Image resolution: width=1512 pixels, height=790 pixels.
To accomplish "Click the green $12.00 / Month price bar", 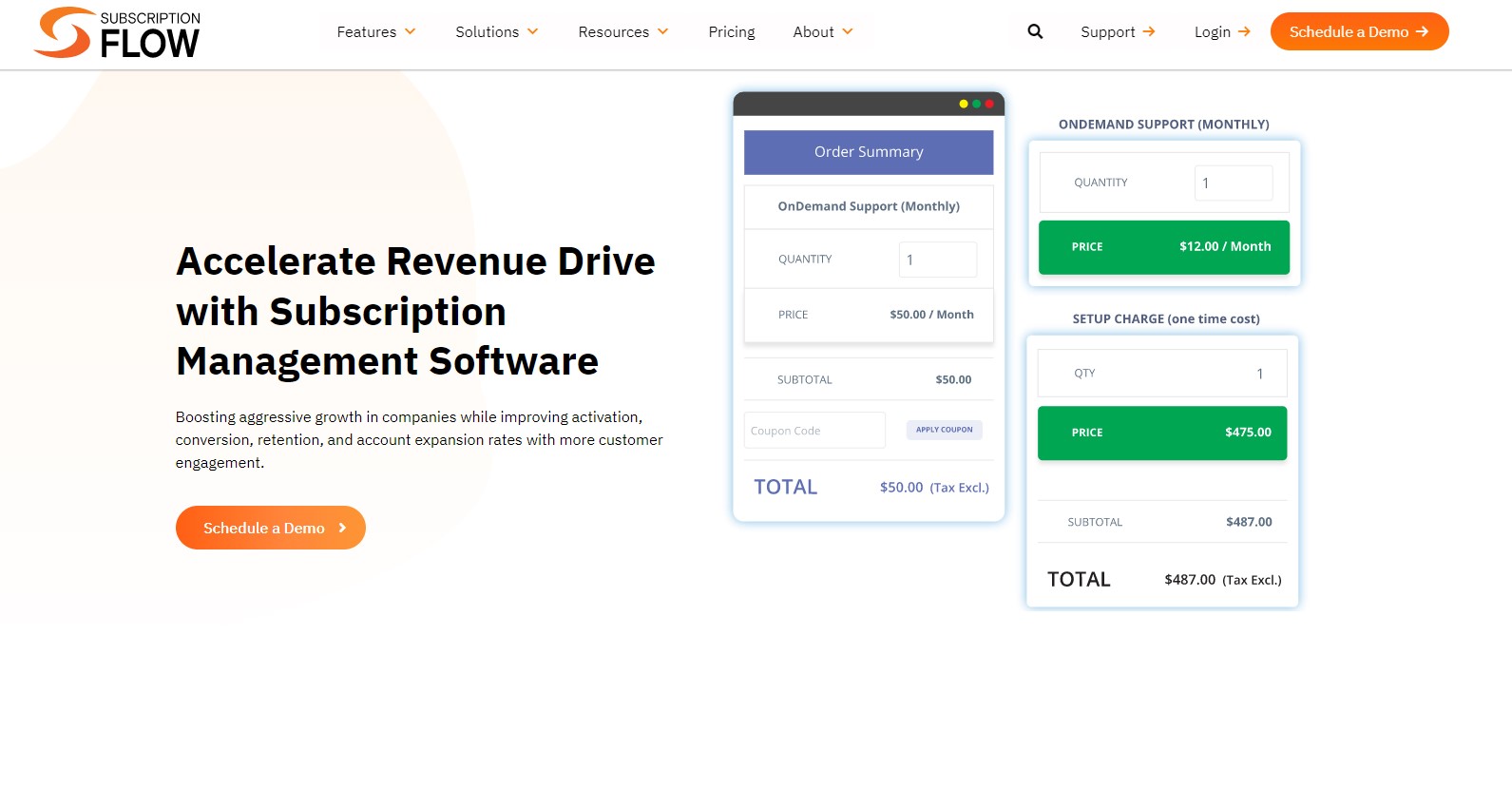I will pyautogui.click(x=1163, y=247).
